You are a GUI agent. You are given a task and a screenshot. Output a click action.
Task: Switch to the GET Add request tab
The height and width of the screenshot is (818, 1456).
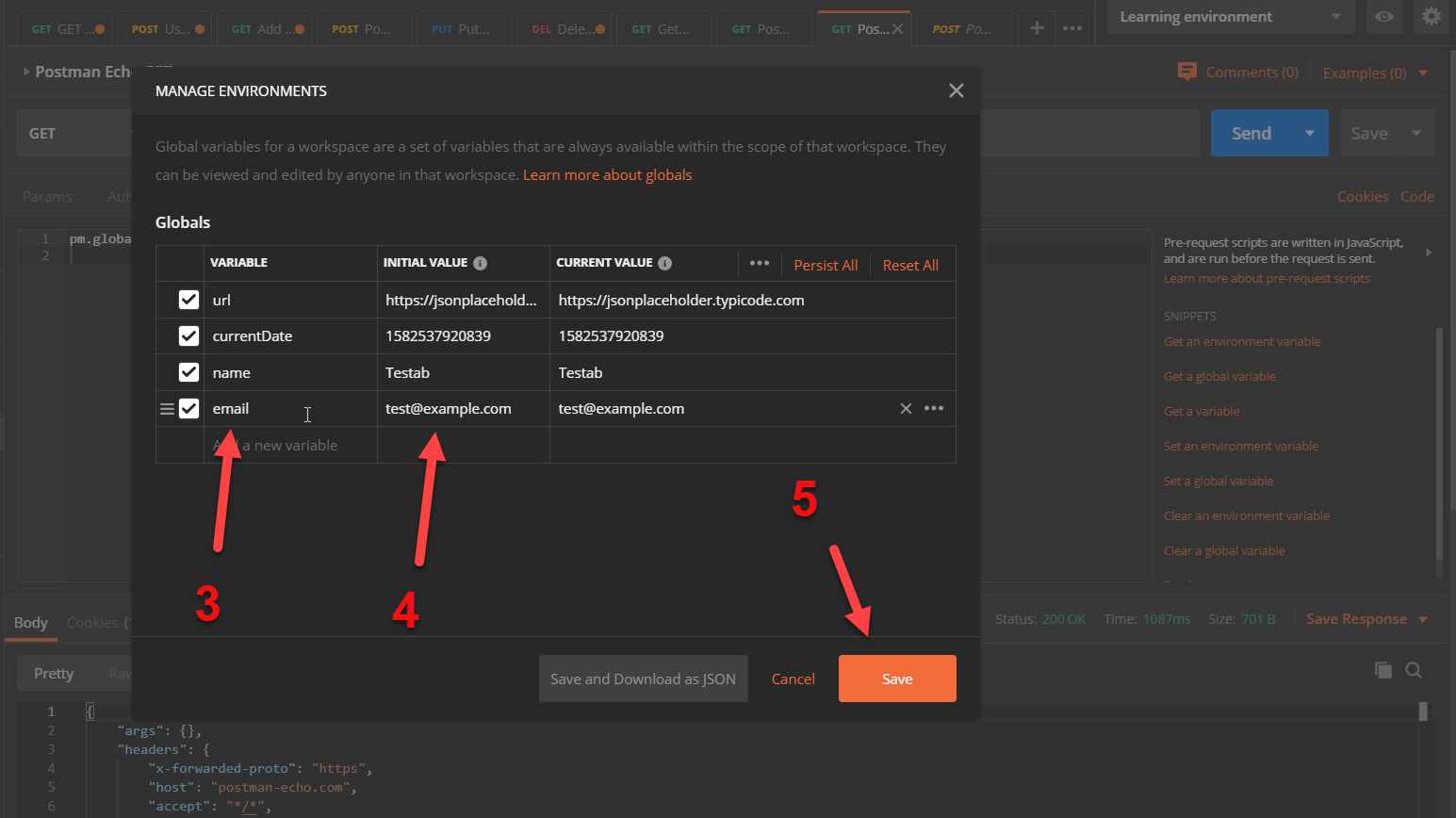(x=266, y=29)
